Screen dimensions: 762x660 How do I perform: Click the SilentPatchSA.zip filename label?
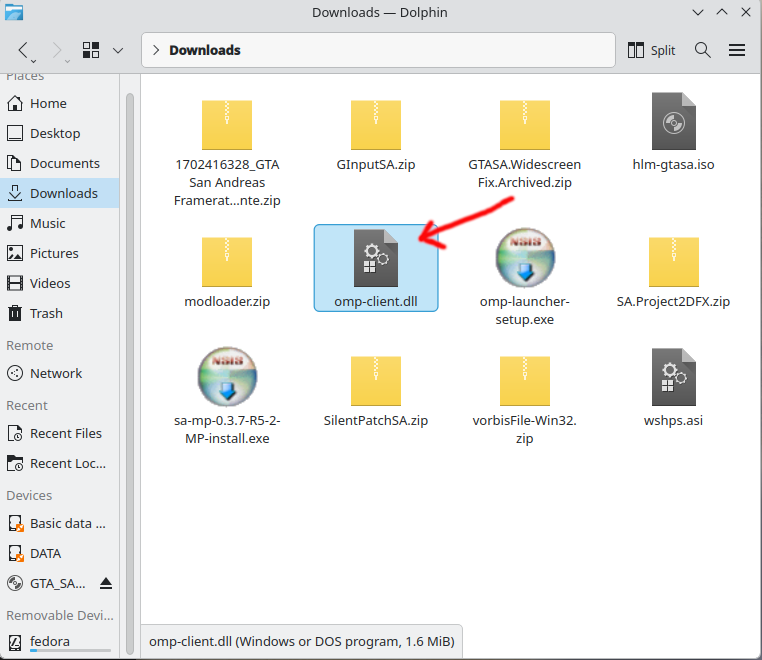[376, 420]
